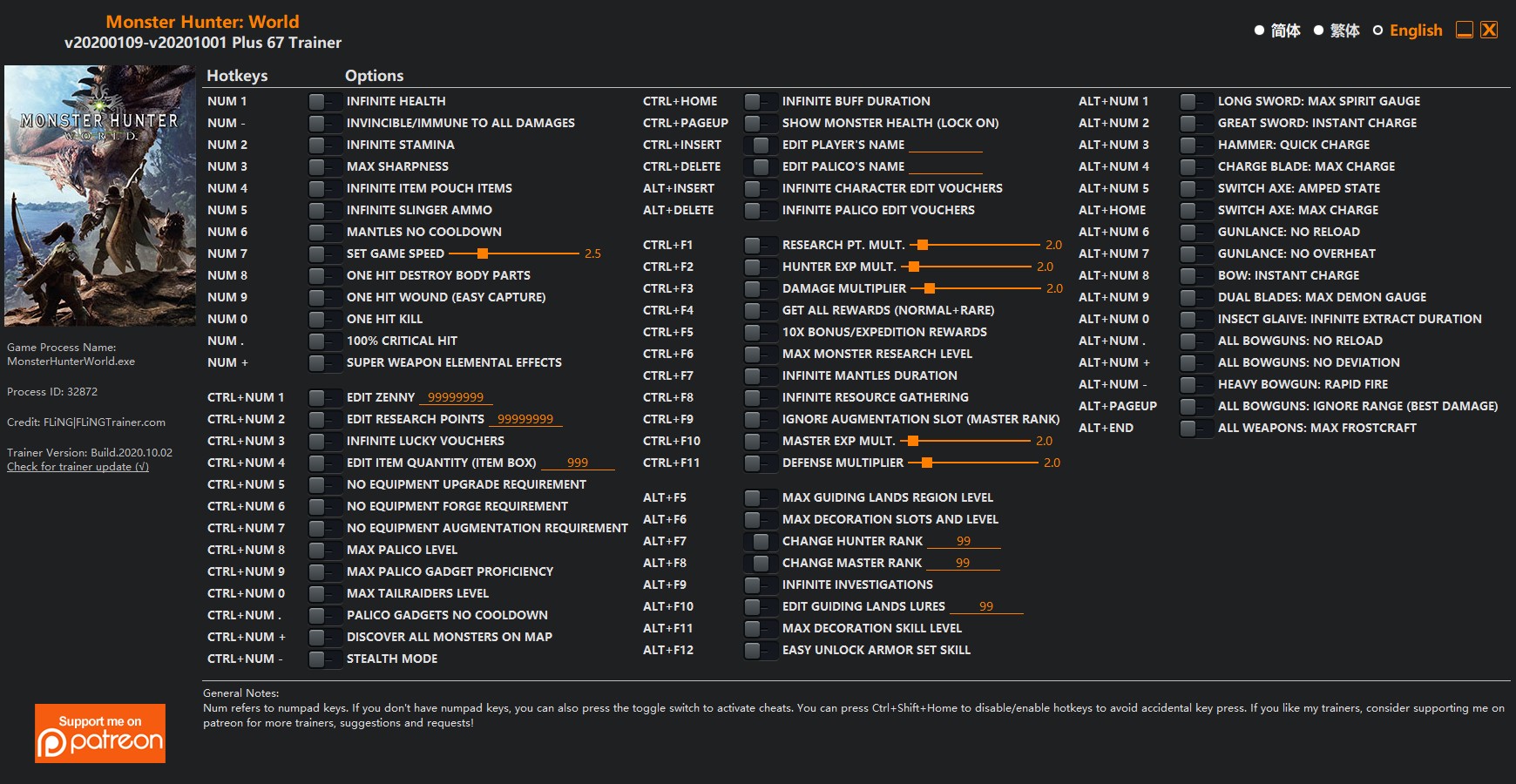Toggle Infinite Health switch
The width and height of the screenshot is (1516, 784).
point(324,102)
